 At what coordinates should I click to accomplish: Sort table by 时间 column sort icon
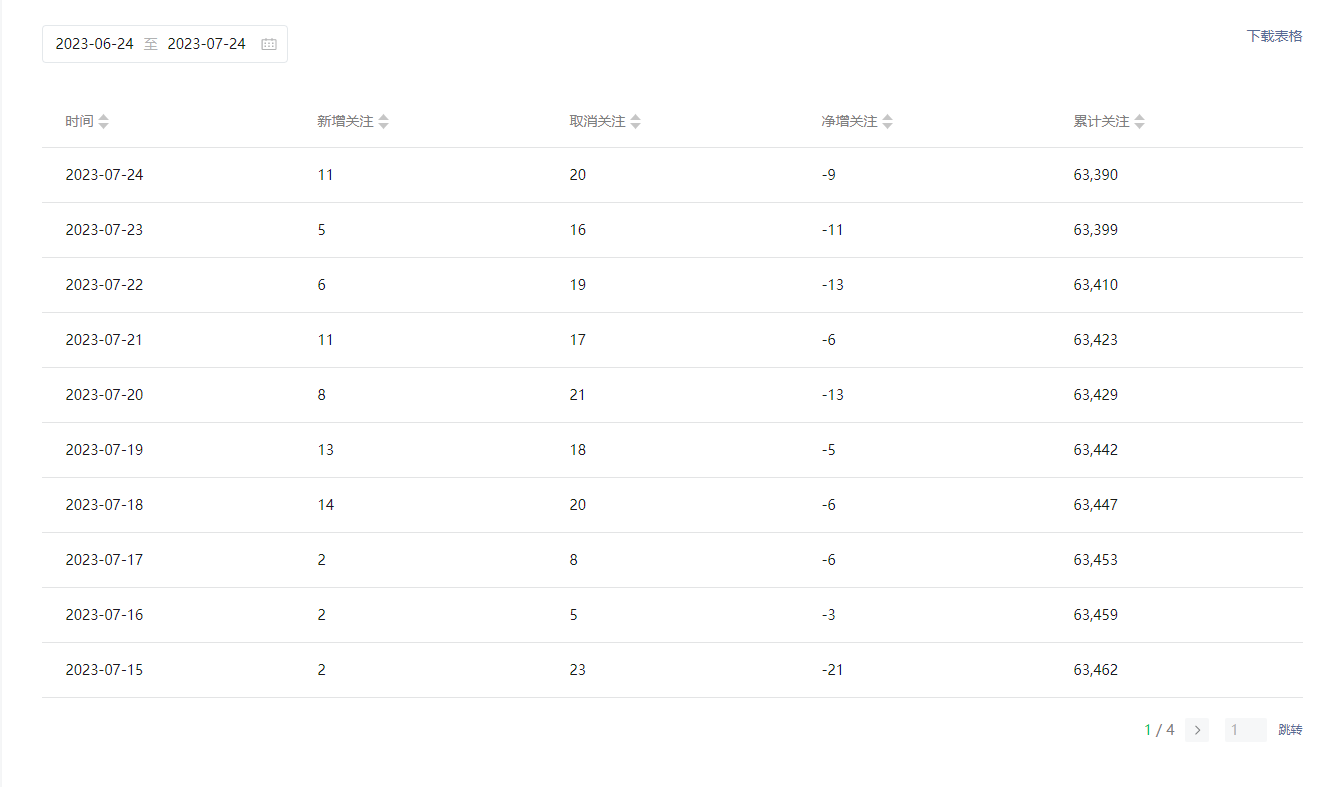[104, 121]
